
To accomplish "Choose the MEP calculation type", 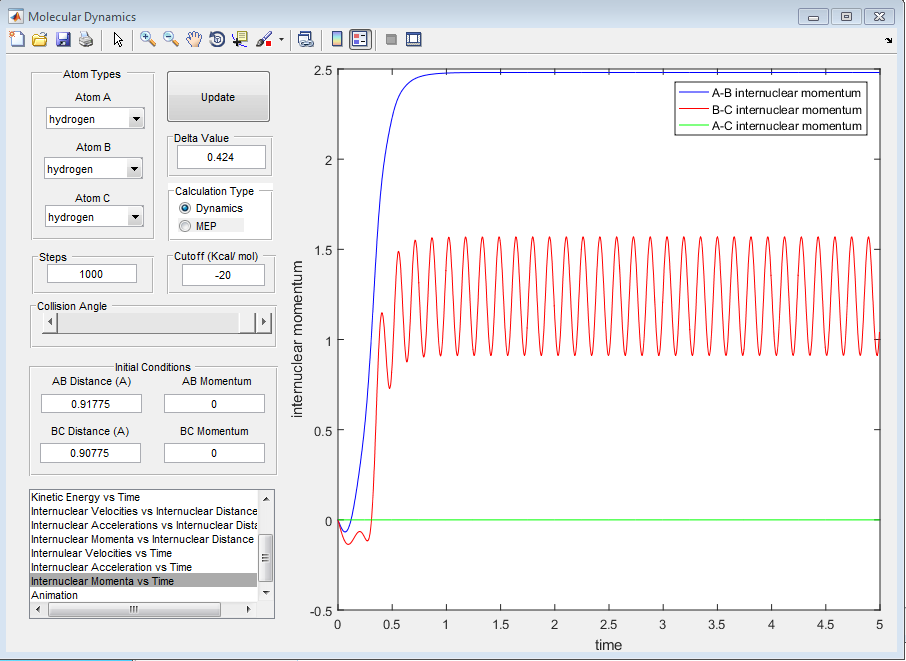I will tap(184, 226).
